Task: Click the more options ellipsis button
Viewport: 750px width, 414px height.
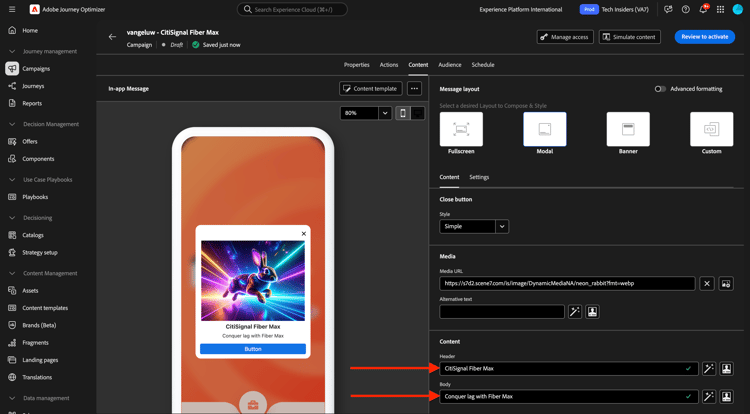Action: pyautogui.click(x=414, y=88)
